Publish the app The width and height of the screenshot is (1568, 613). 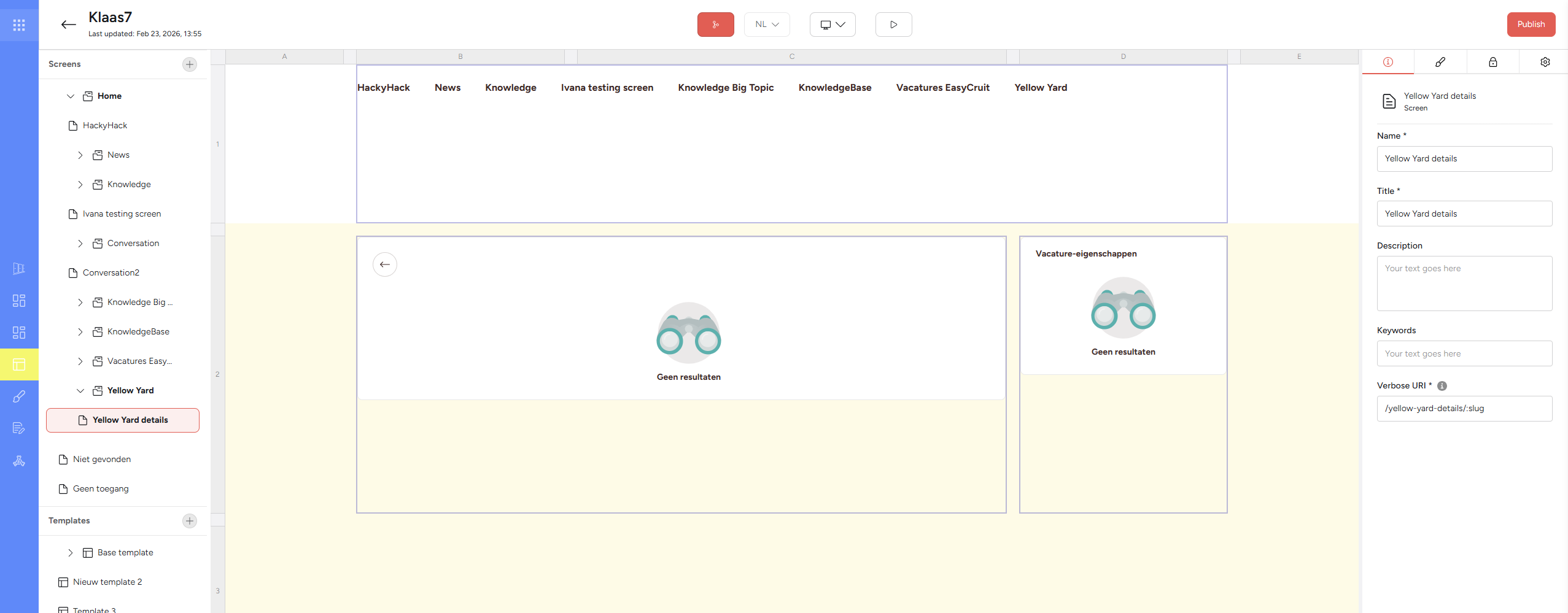[1531, 25]
